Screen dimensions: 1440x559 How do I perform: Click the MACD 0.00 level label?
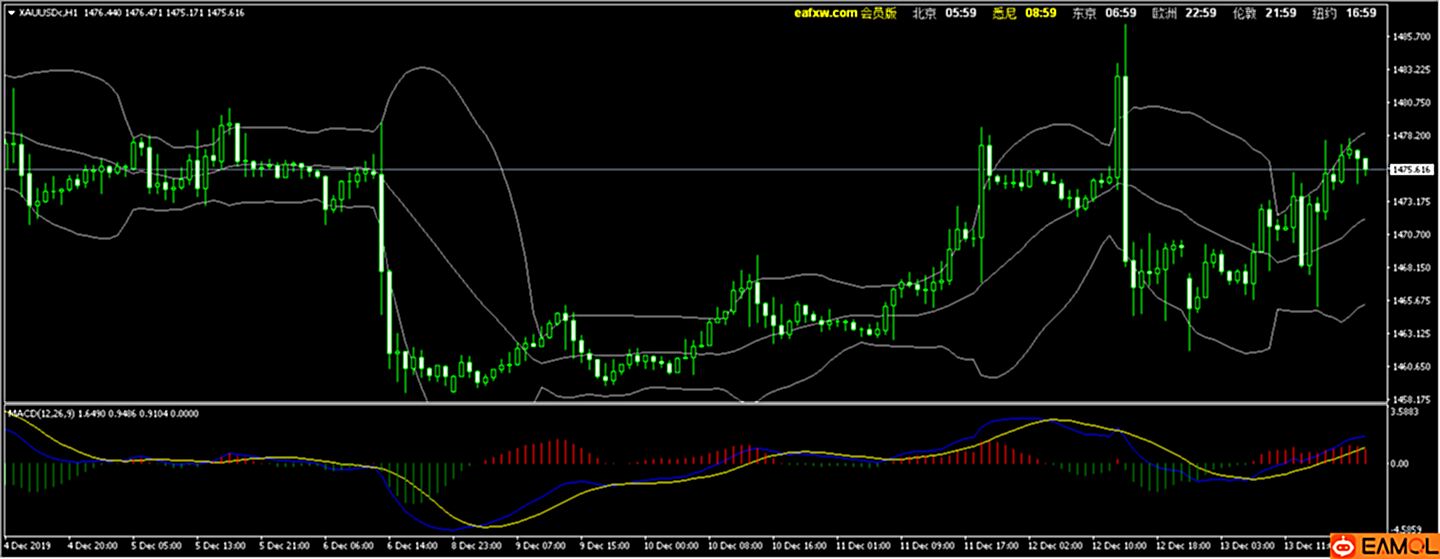click(1401, 464)
